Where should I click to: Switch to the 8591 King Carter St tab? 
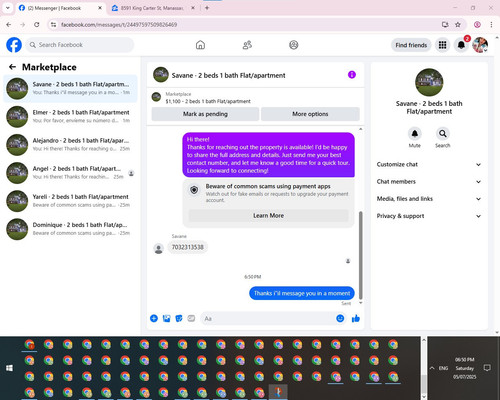pyautogui.click(x=152, y=8)
